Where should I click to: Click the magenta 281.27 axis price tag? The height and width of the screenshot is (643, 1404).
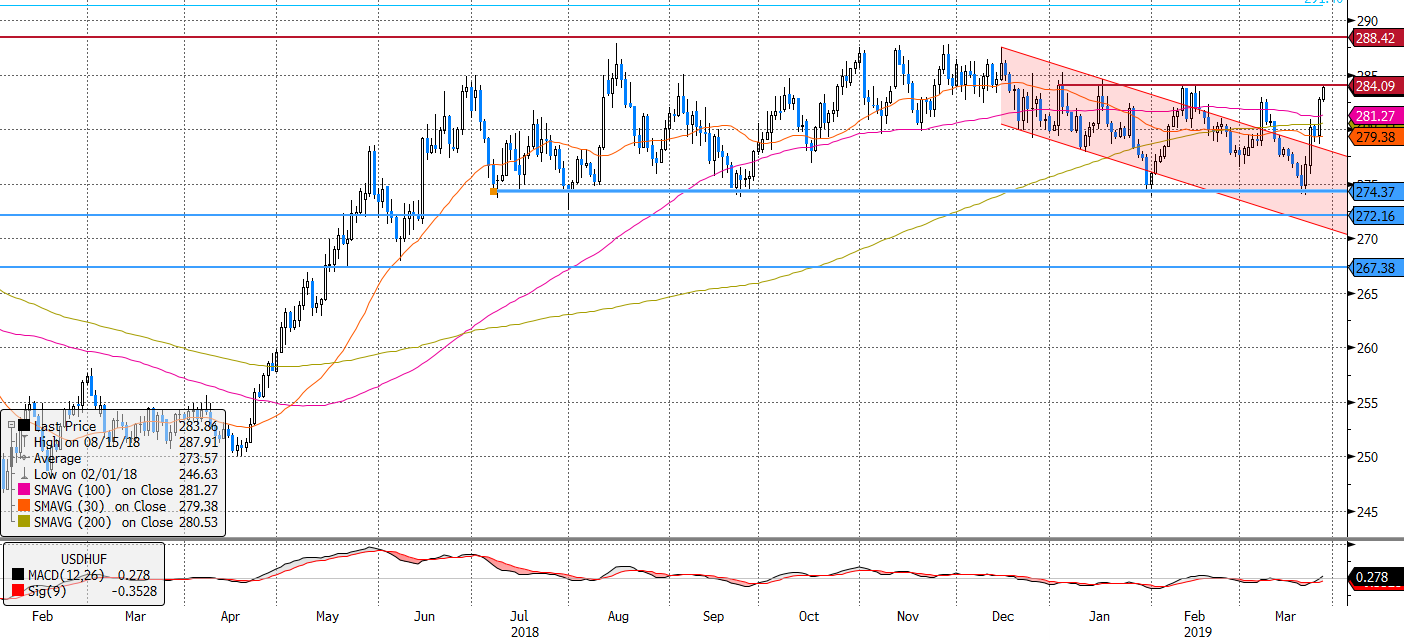coord(1378,116)
